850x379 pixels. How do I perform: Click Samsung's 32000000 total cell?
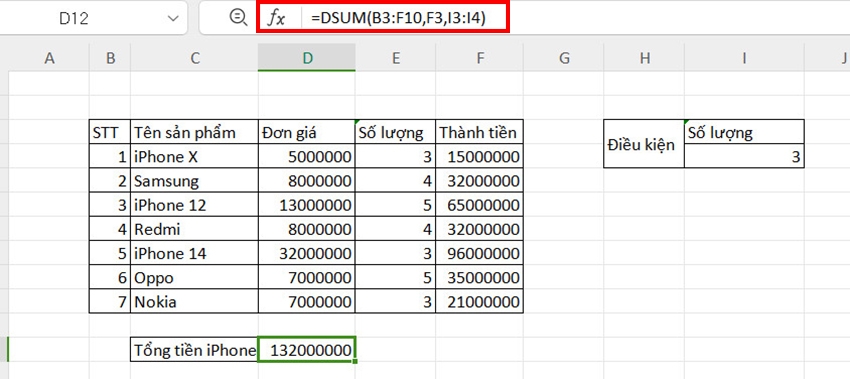point(480,181)
